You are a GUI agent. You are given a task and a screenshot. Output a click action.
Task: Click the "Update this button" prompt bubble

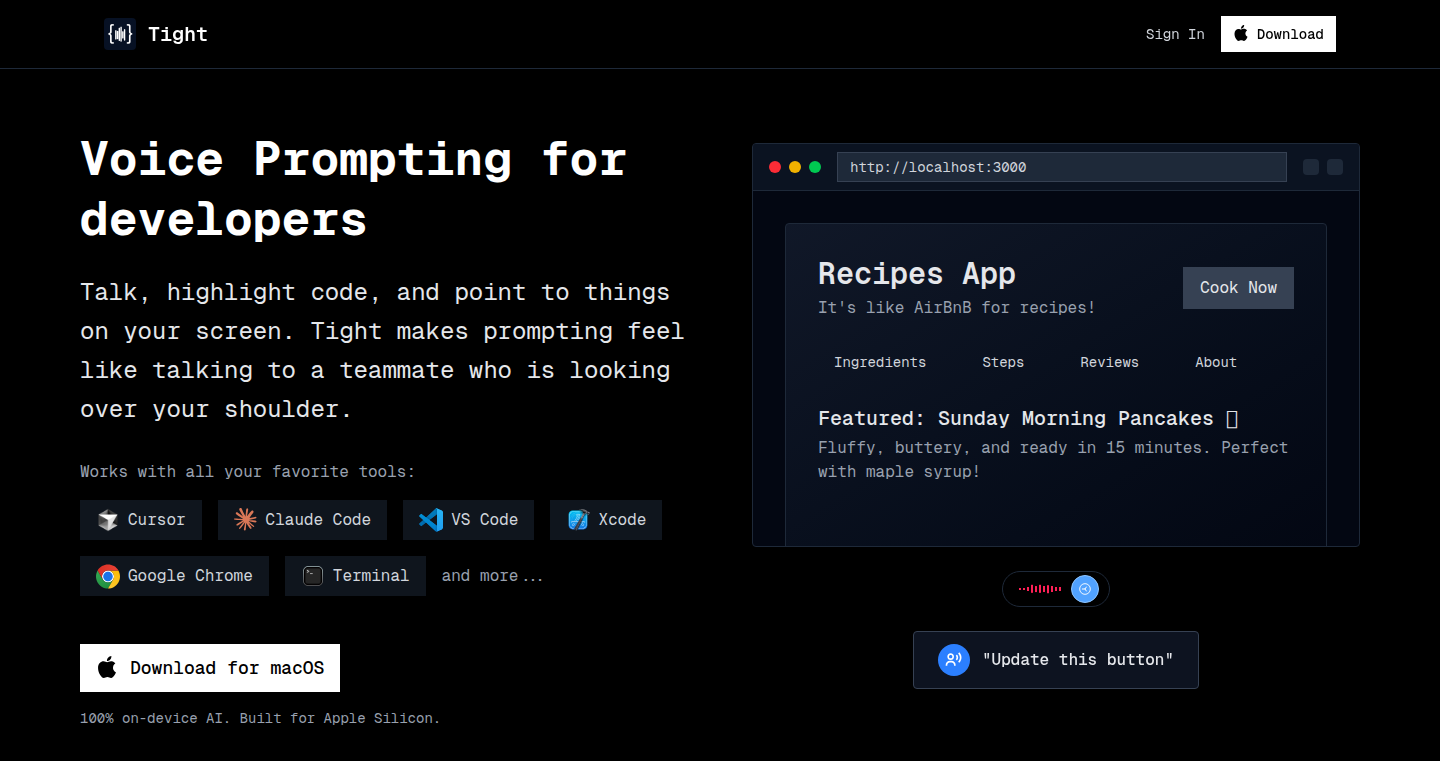[1056, 660]
